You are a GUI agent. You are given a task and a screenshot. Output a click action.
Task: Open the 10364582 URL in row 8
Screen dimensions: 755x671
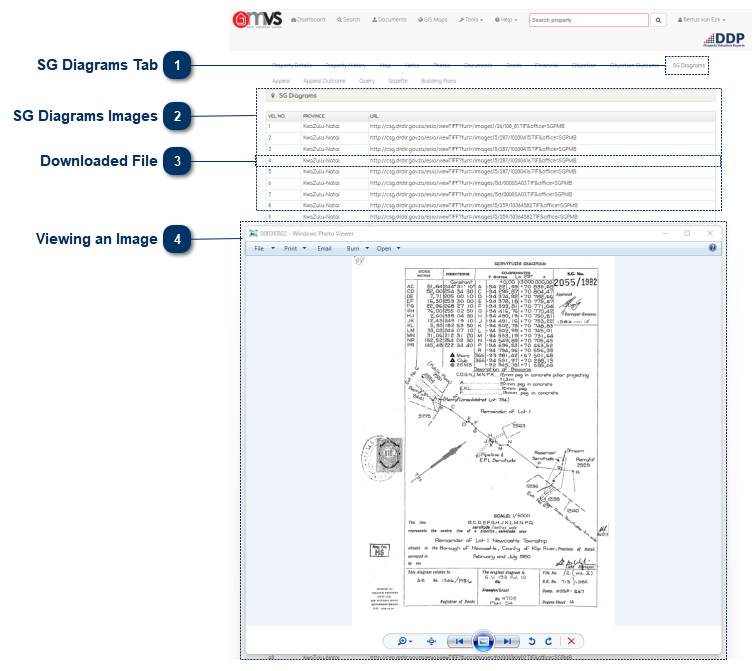pyautogui.click(x=473, y=206)
